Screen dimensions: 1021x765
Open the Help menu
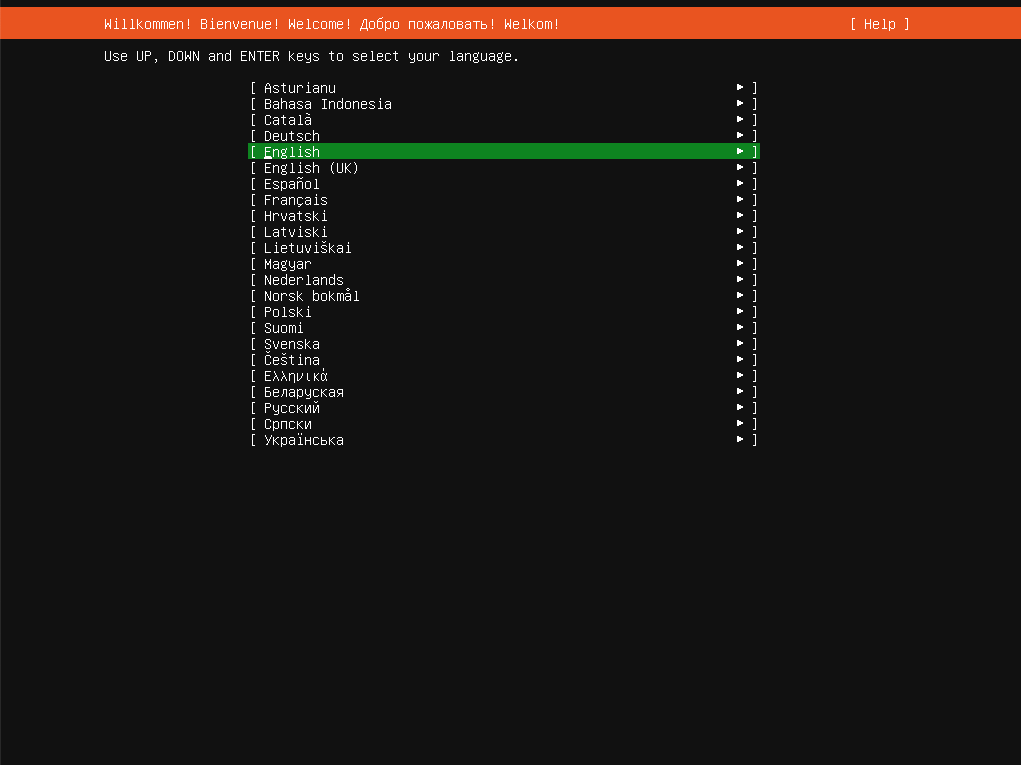(879, 23)
